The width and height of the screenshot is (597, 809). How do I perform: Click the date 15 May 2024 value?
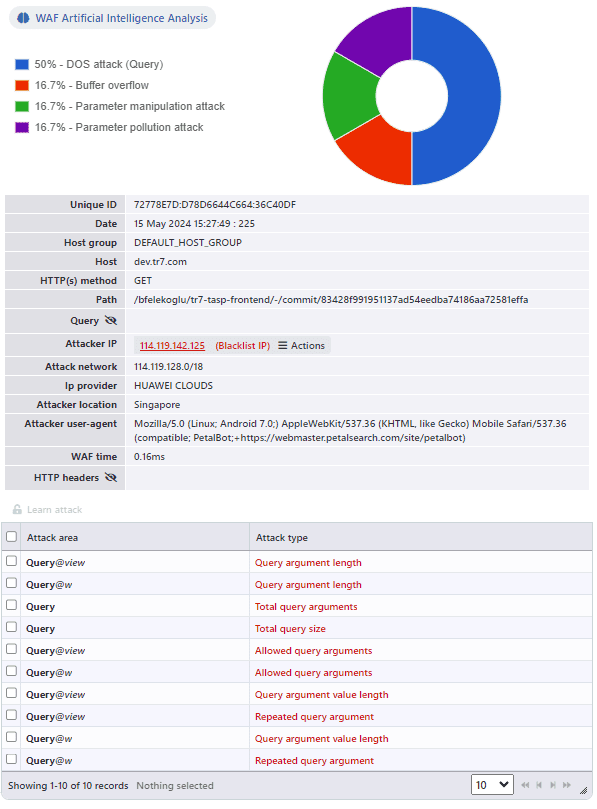point(194,223)
